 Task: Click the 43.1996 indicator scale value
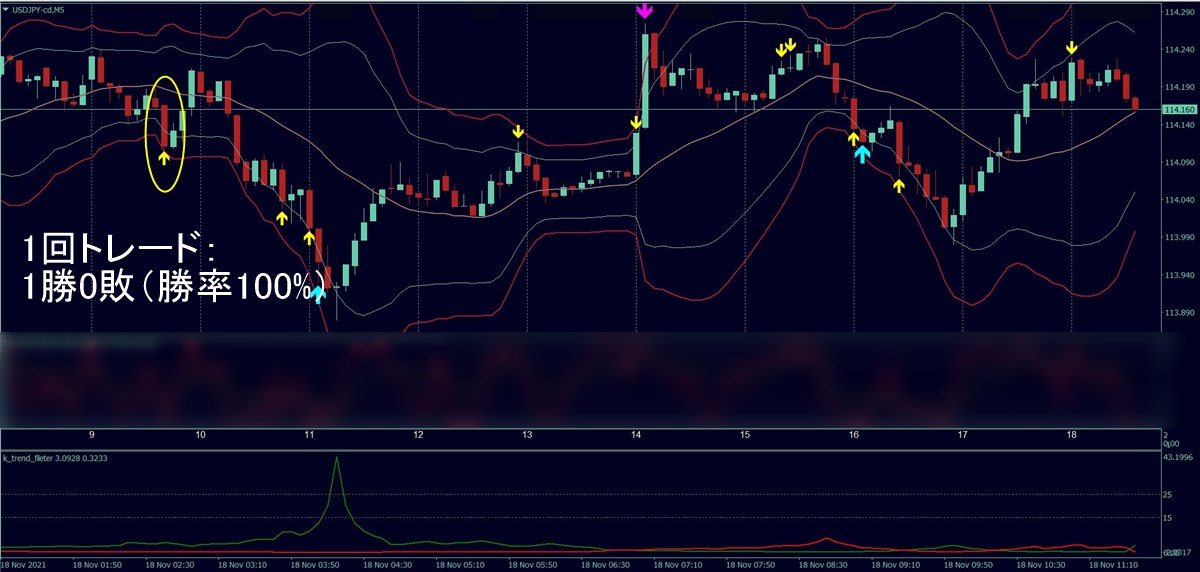(x=1177, y=457)
